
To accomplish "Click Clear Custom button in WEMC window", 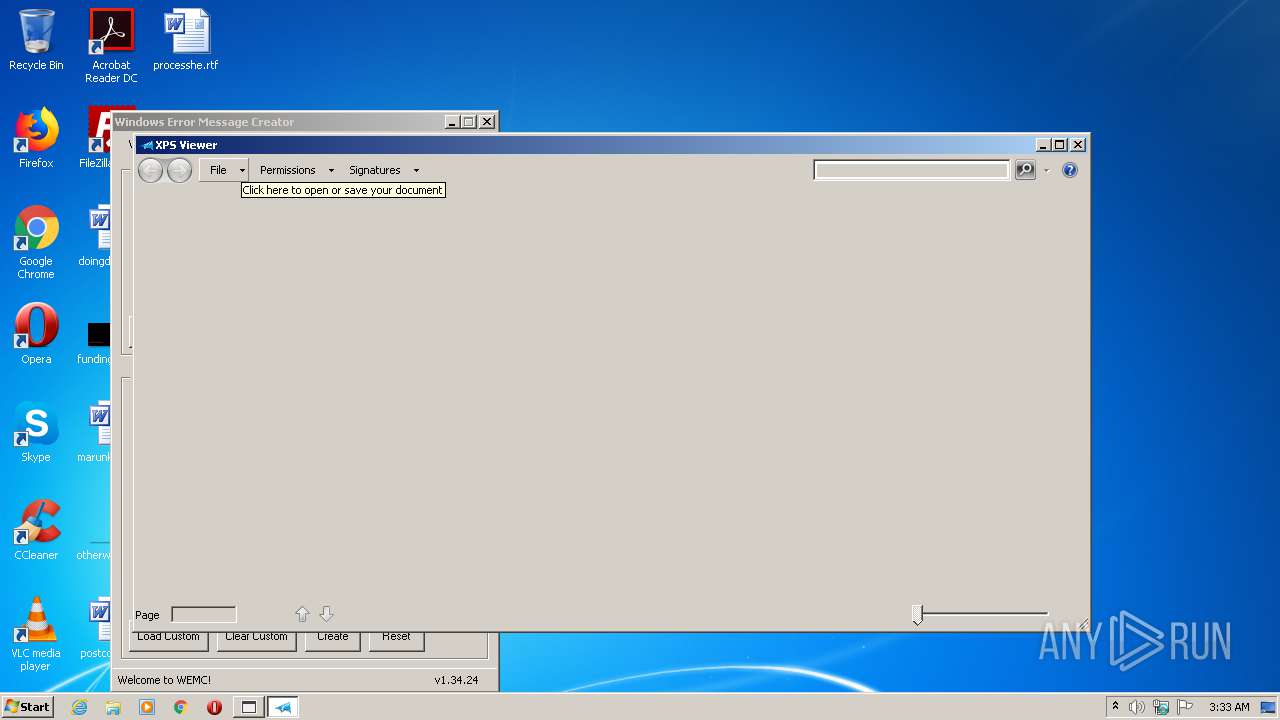I will point(256,640).
